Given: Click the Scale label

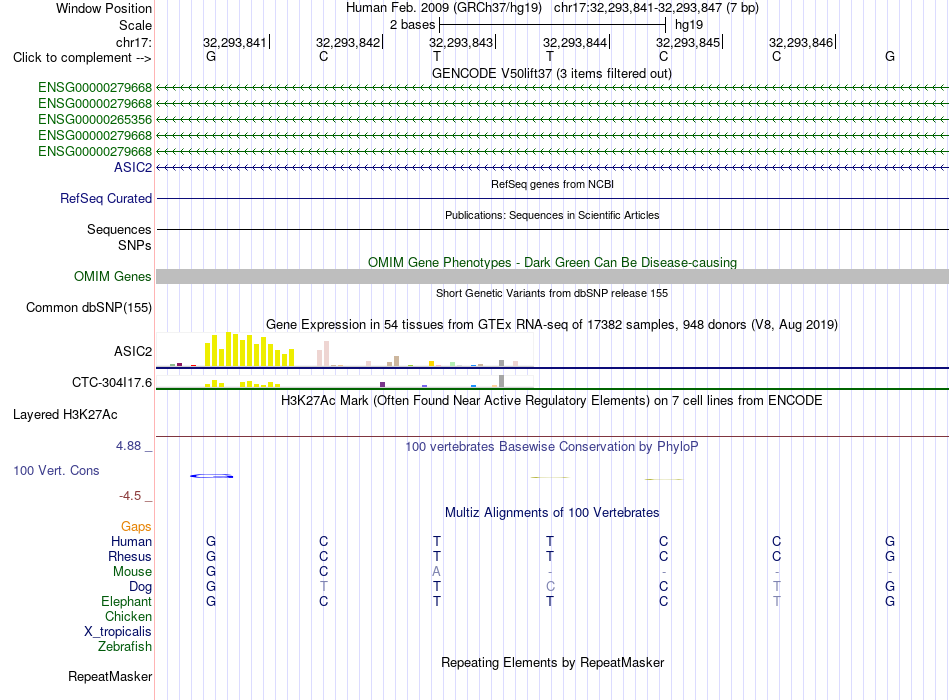Looking at the screenshot, I should point(135,25).
